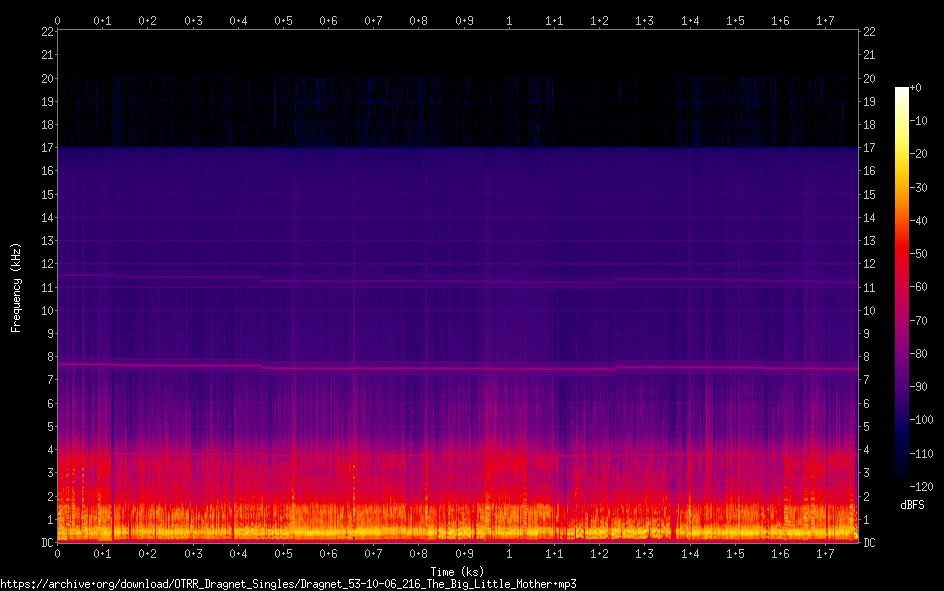
Task: Click the 0 tick on top time axis
Action: [58, 20]
